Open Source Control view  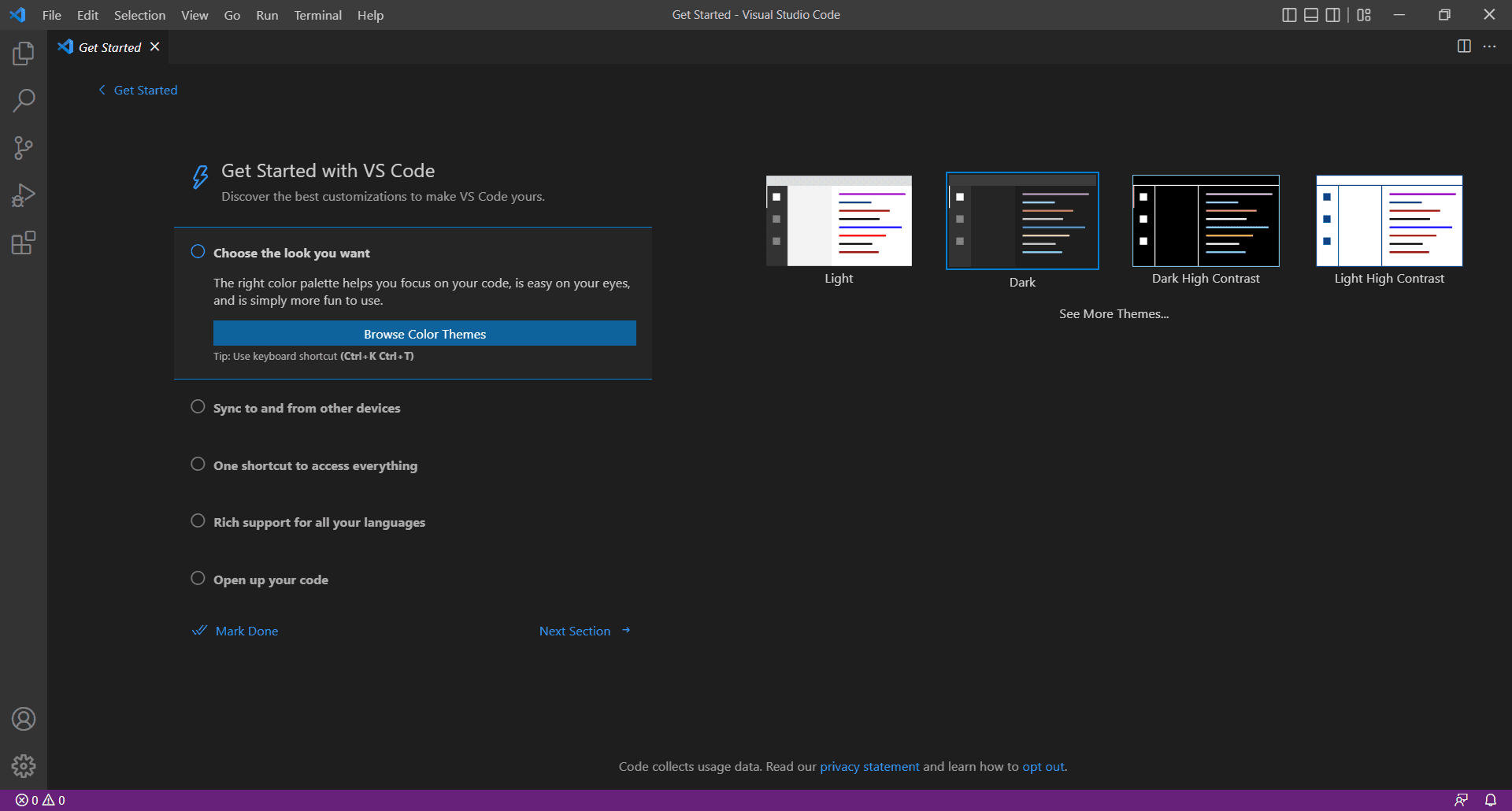point(23,147)
